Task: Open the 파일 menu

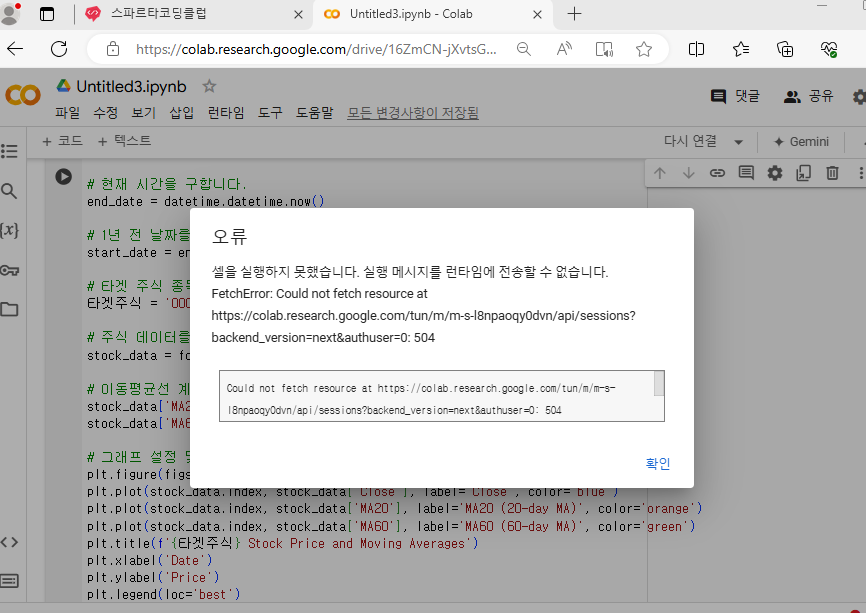Action: click(x=67, y=113)
